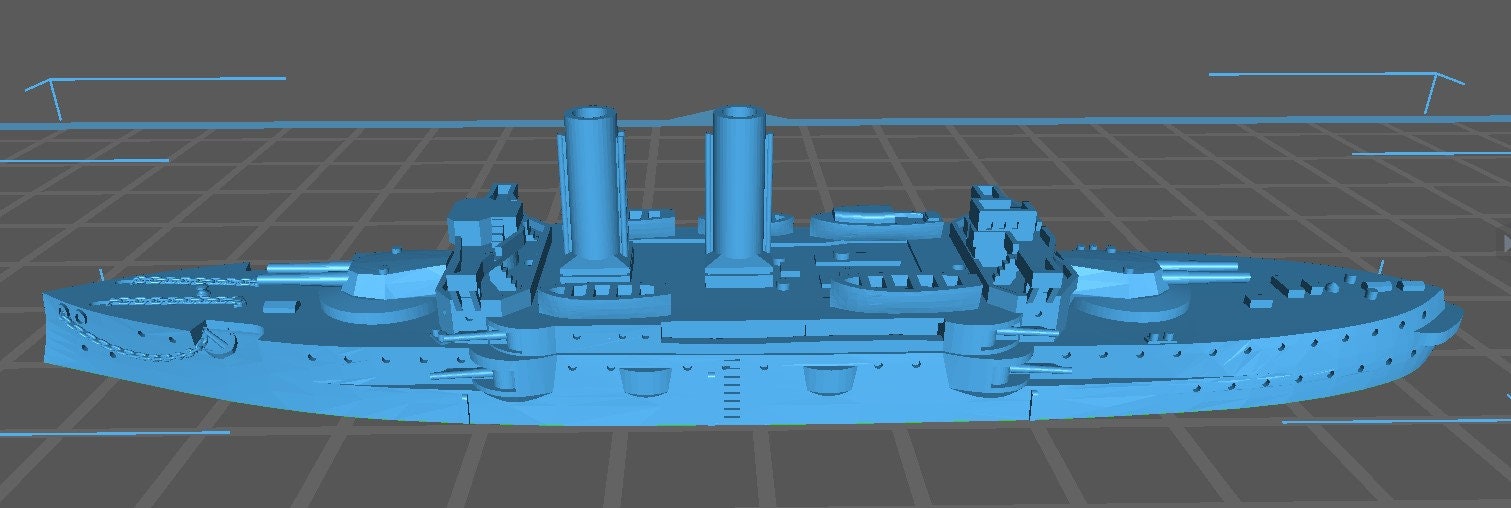
Task: Click the aft turret's gun barrels
Action: 1200,266
